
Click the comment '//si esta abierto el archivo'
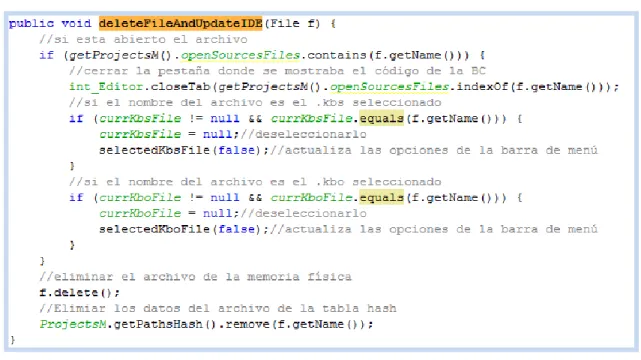(x=143, y=39)
